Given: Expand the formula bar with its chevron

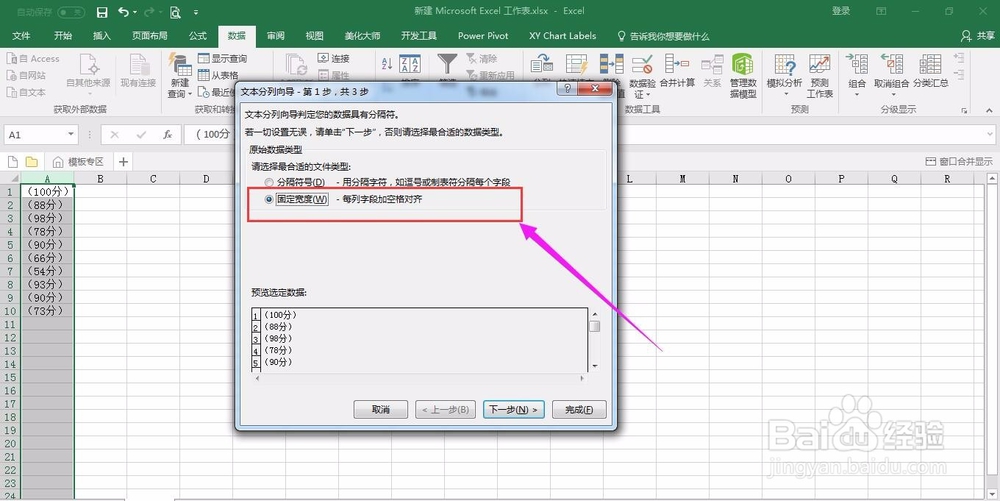Looking at the screenshot, I should 989,134.
